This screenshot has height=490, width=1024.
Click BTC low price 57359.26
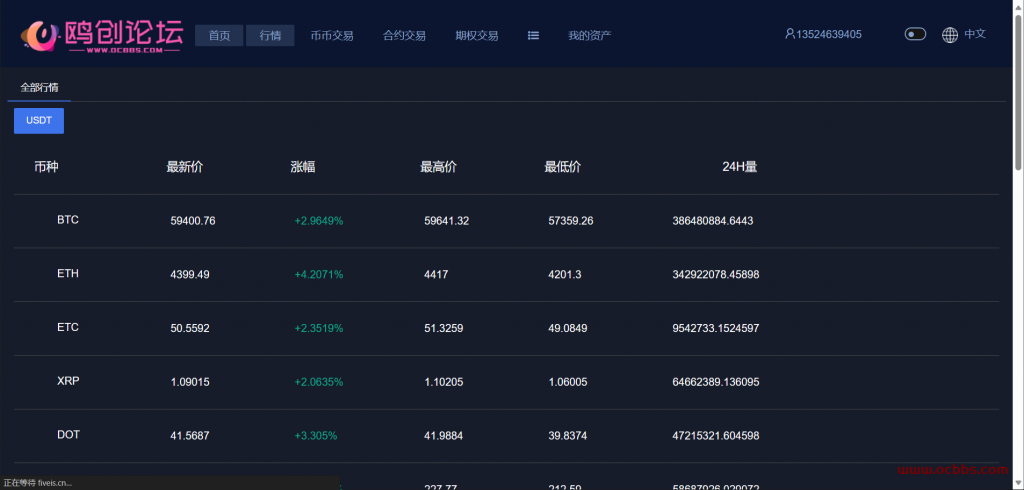point(571,221)
